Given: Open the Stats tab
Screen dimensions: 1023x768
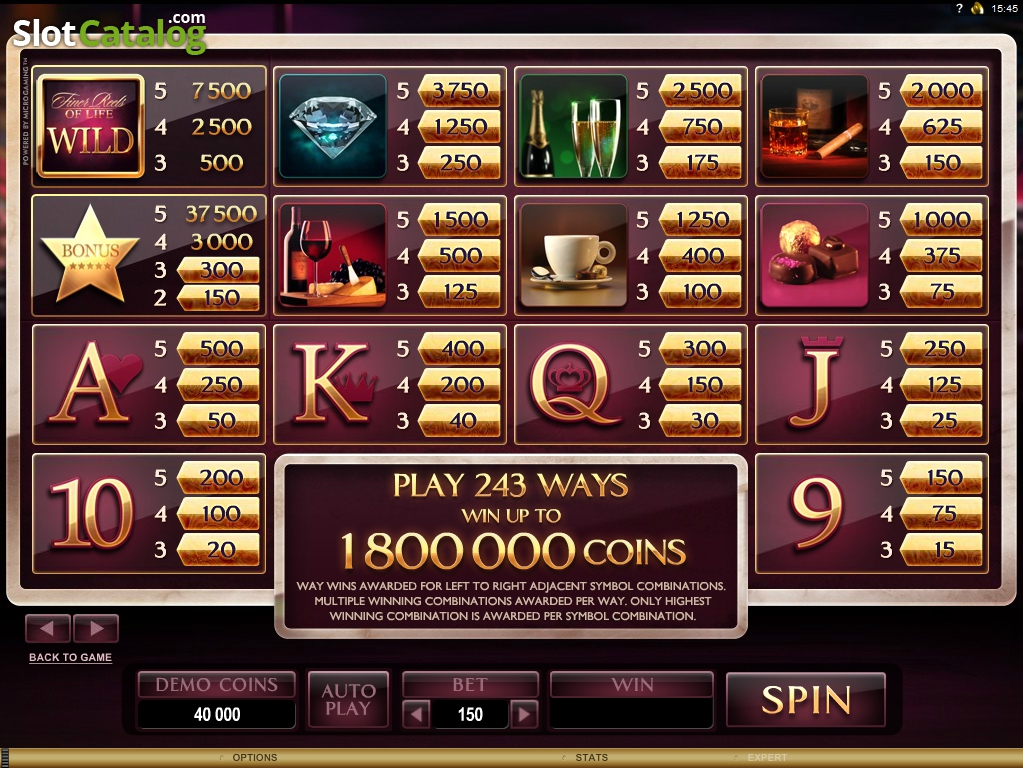Looking at the screenshot, I should click(591, 758).
